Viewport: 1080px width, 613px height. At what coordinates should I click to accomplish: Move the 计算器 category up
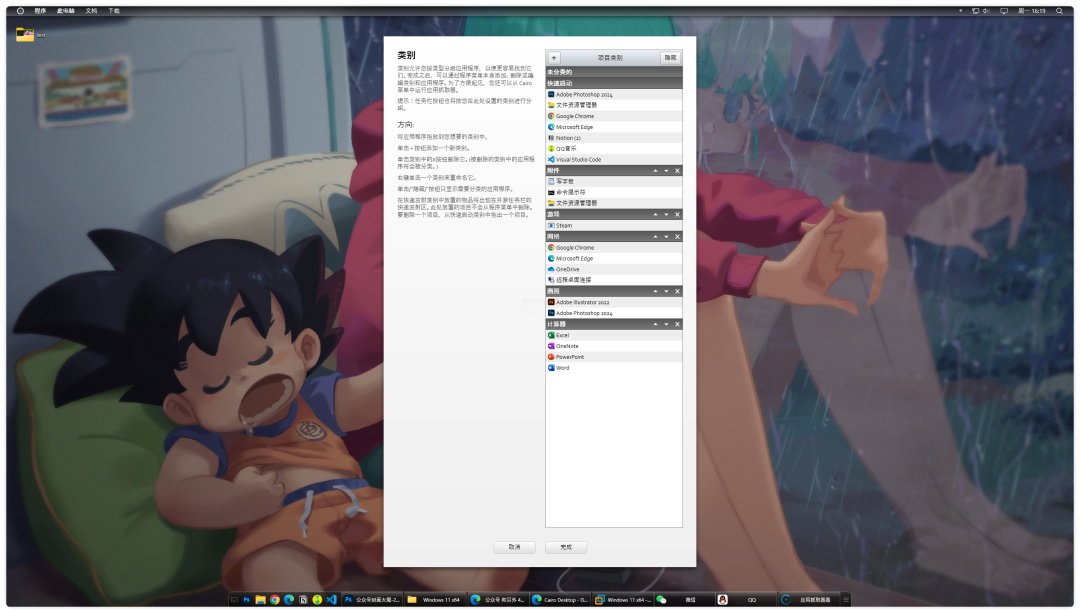tap(655, 324)
